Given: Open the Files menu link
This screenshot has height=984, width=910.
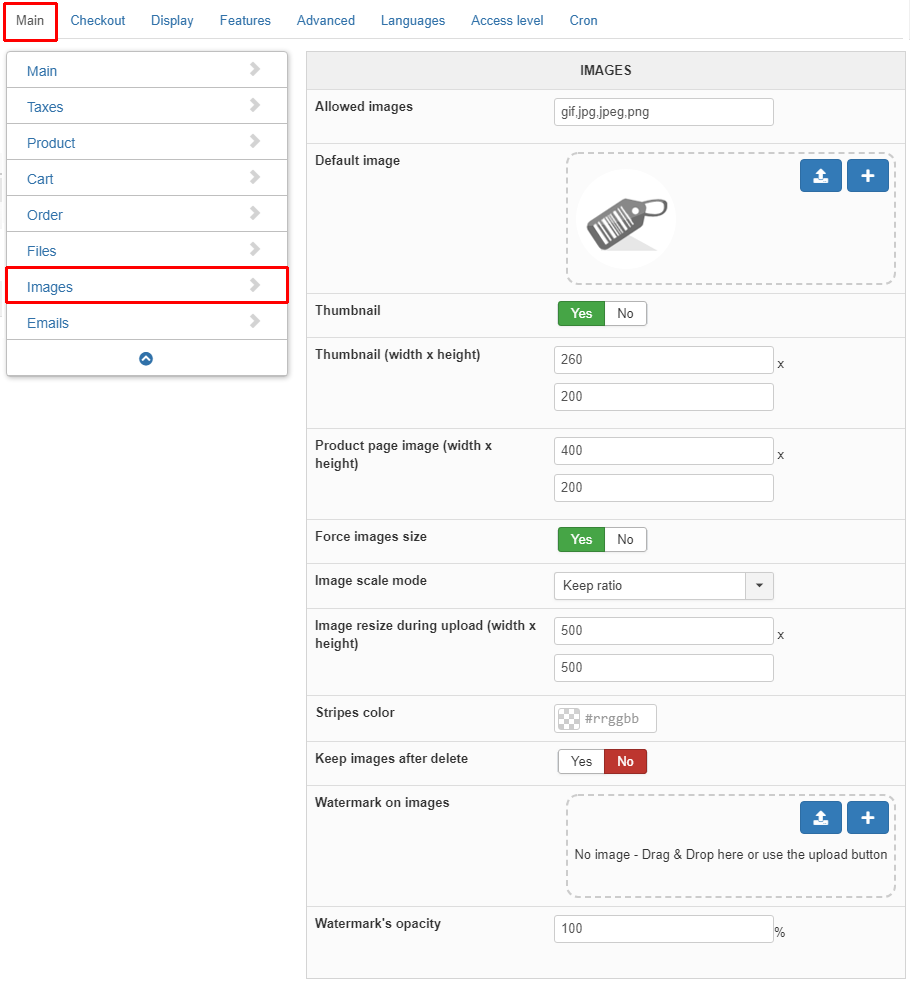Looking at the screenshot, I should [x=41, y=251].
